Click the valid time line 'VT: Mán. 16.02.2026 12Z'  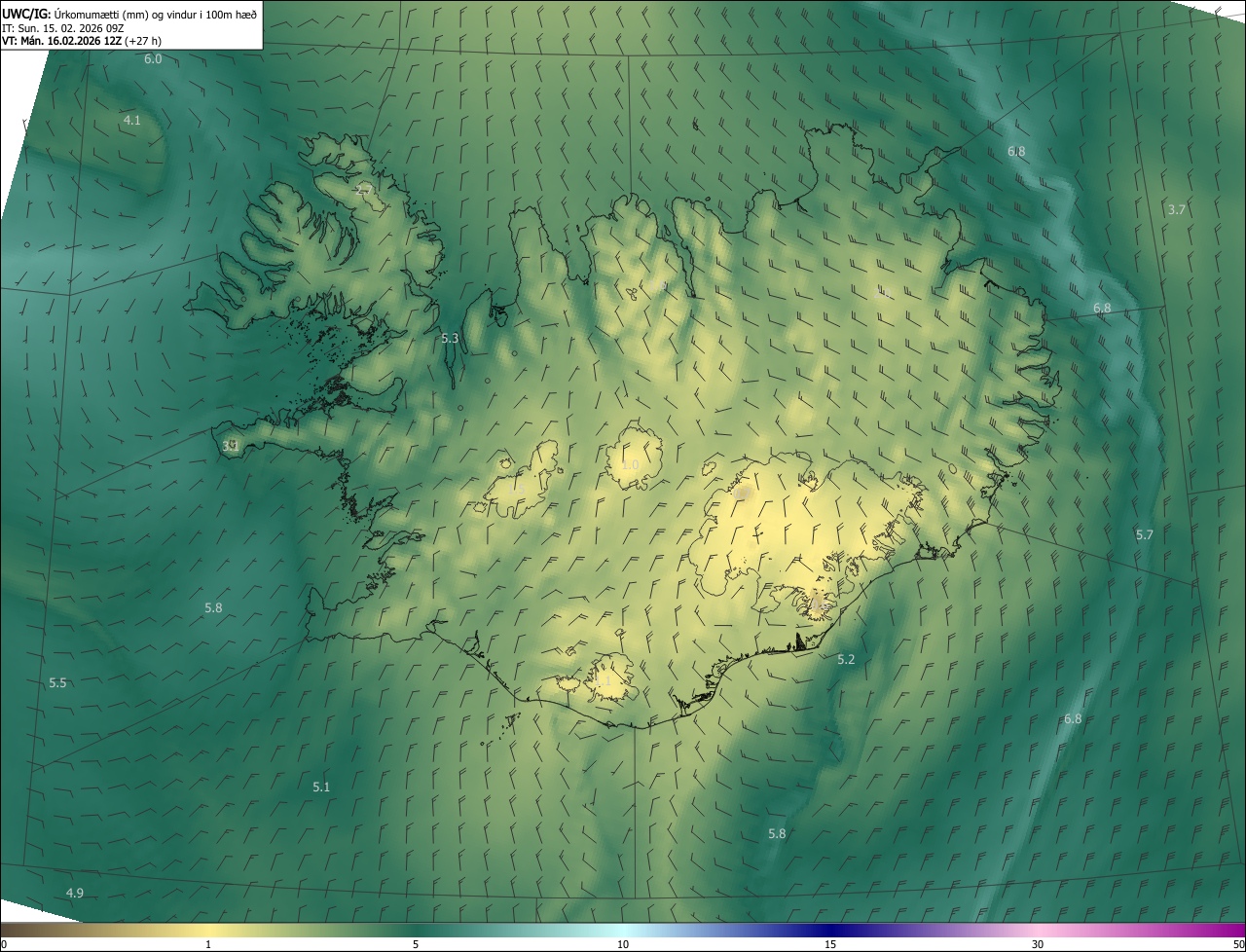tap(61, 41)
